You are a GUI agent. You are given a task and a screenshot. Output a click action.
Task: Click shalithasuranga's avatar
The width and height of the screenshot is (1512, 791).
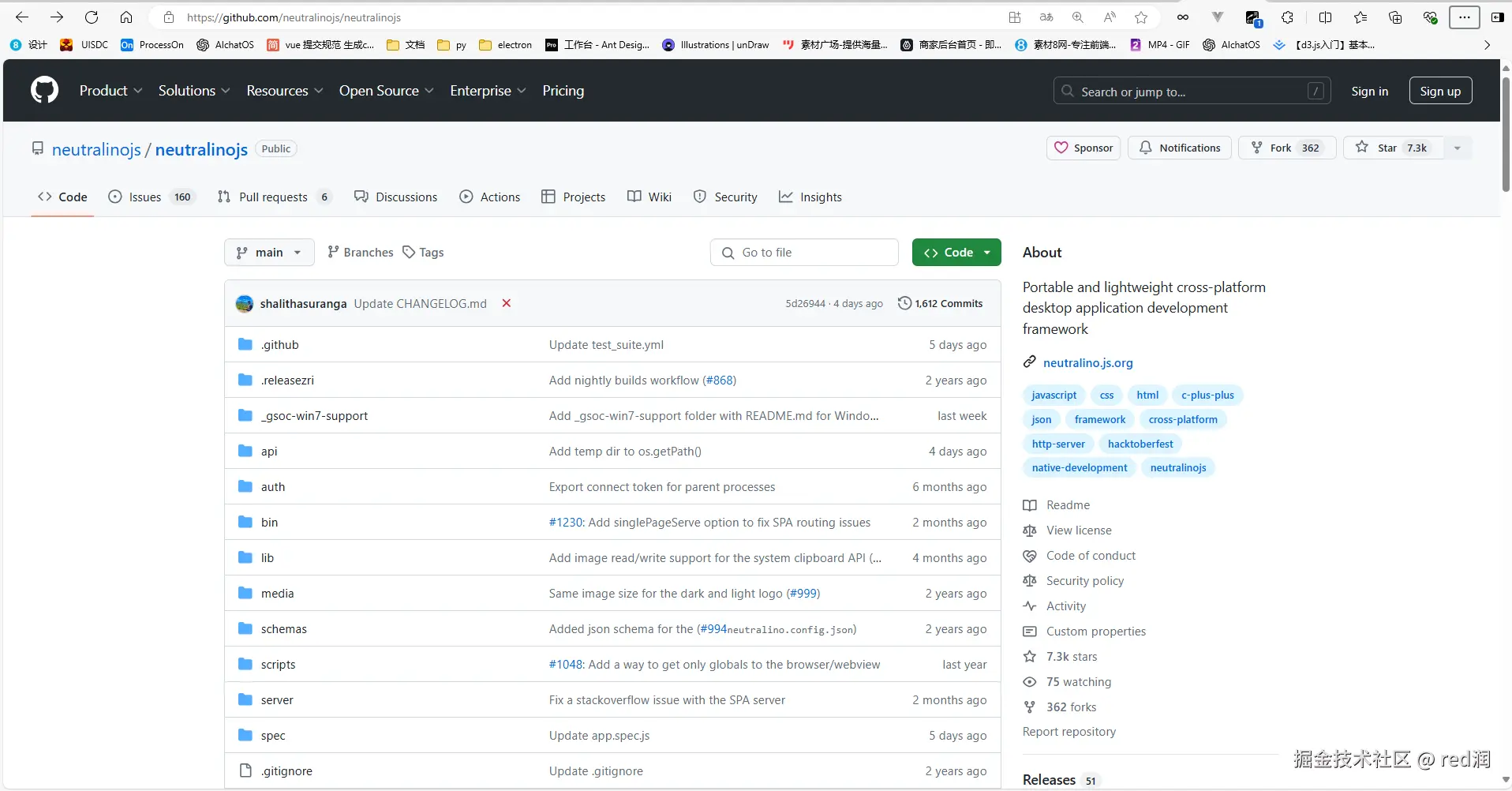[245, 303]
